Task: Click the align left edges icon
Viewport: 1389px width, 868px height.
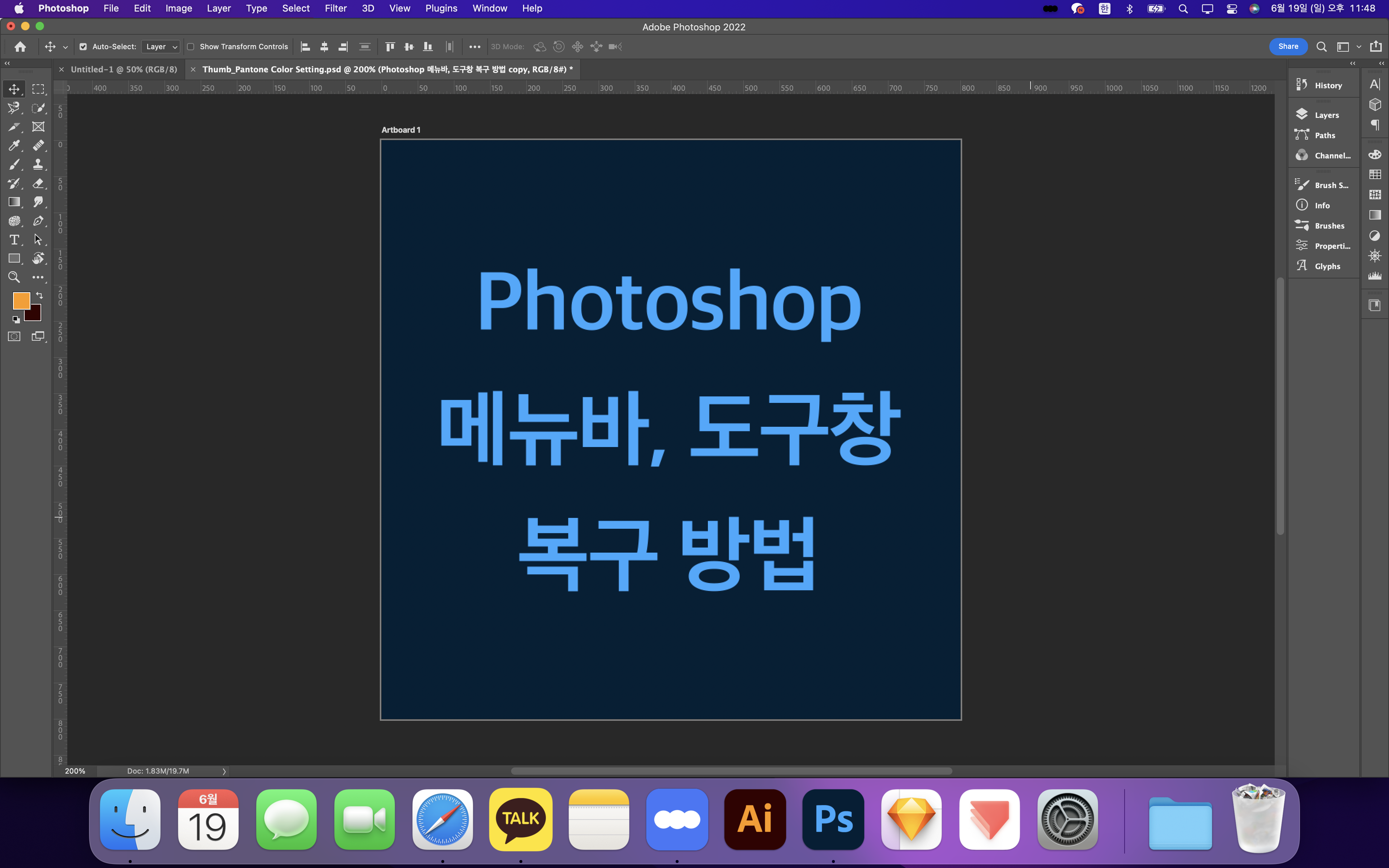Action: [x=305, y=47]
